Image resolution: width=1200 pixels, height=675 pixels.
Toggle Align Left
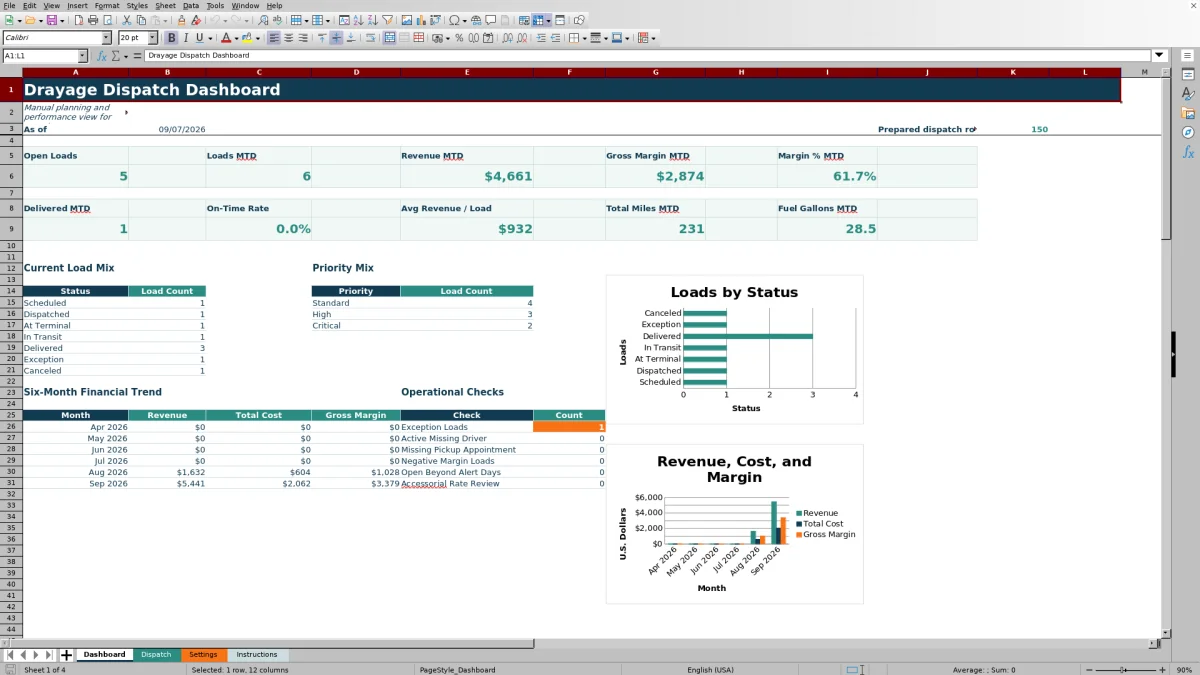(274, 38)
